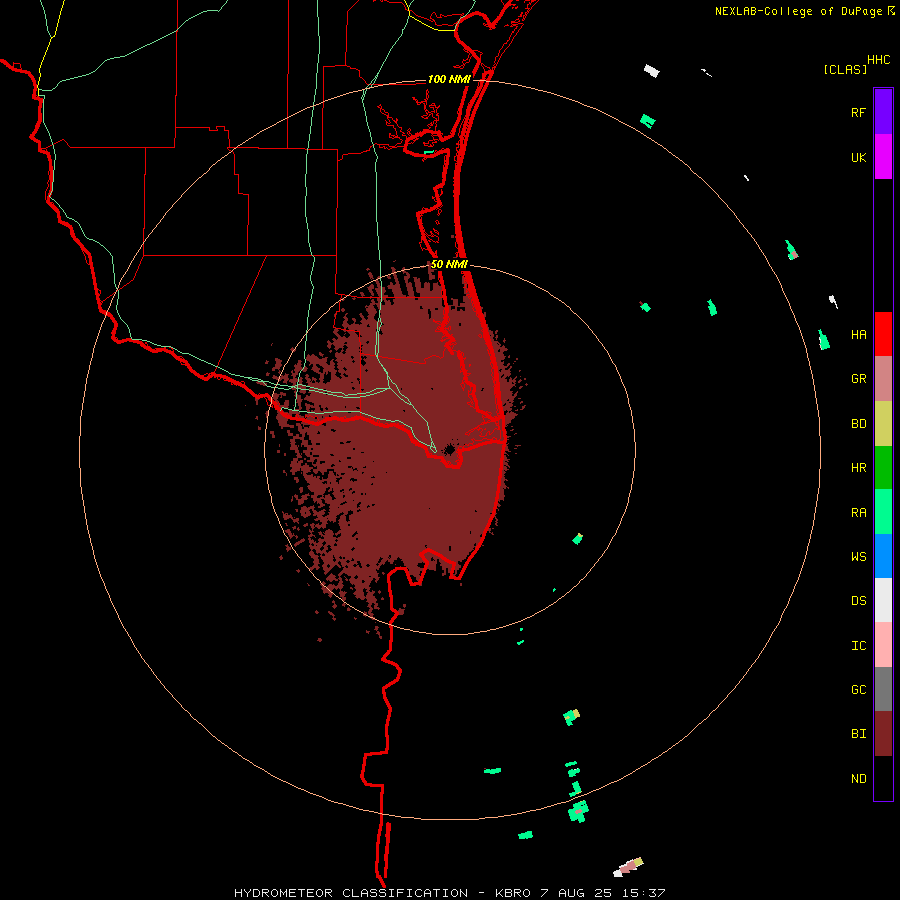The image size is (900, 900).
Task: Click the GR legend label
Action: point(858,379)
